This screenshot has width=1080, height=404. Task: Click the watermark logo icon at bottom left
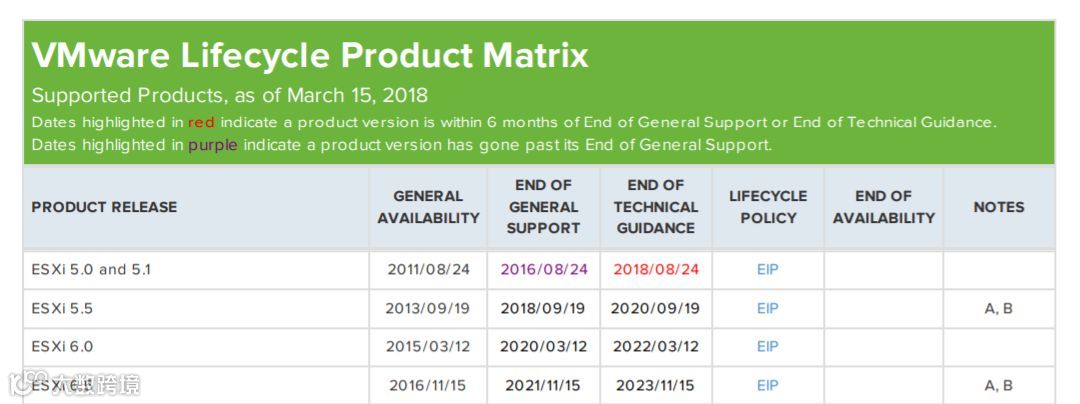pos(19,385)
